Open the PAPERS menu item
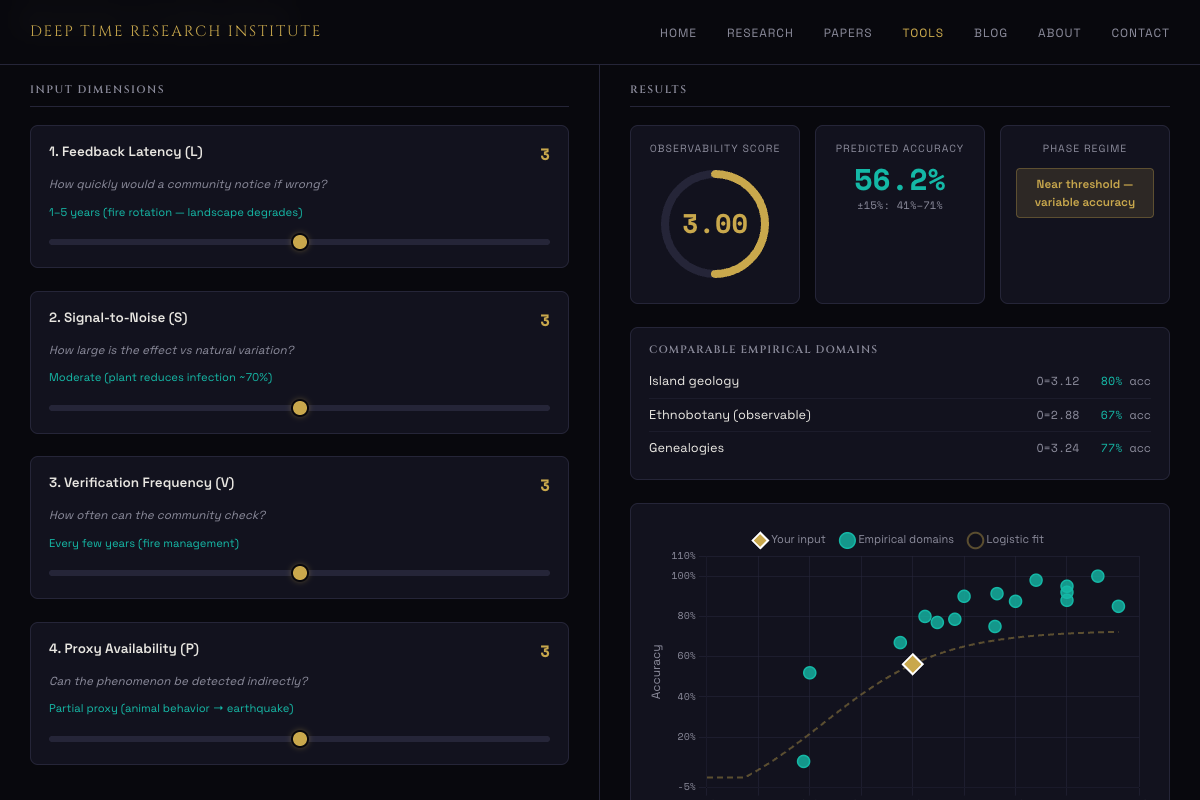 tap(848, 32)
